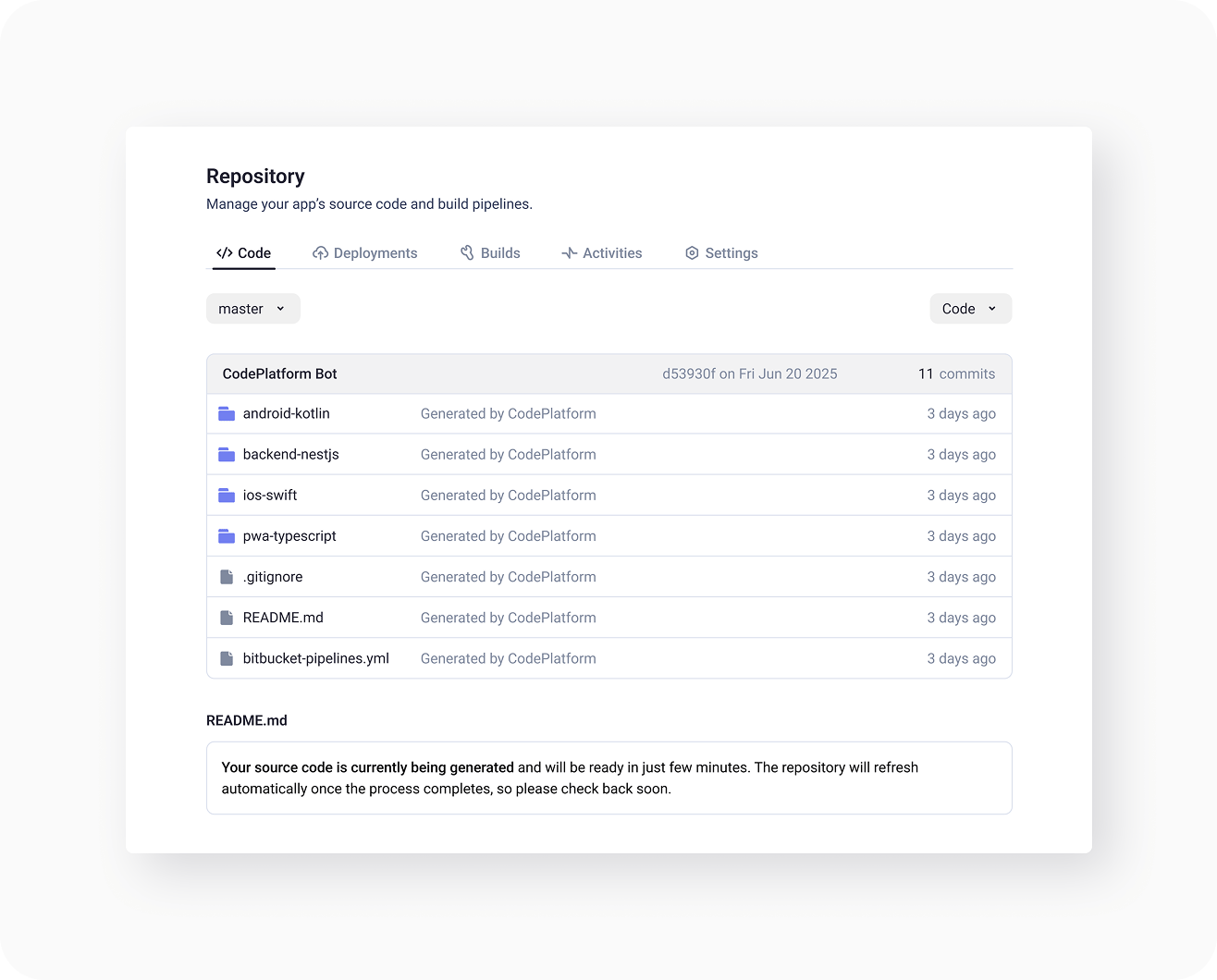Select the Code tab

[244, 253]
